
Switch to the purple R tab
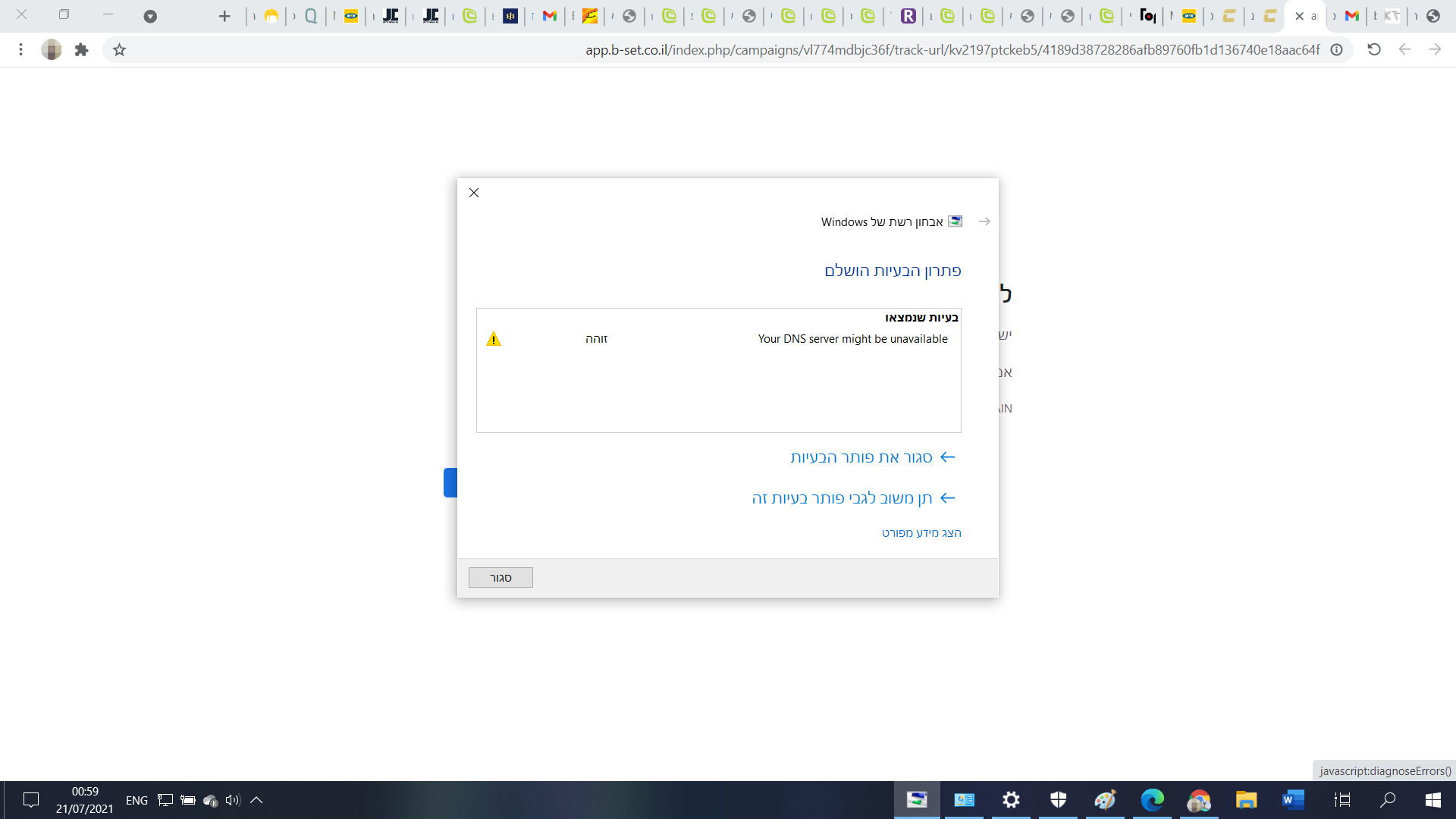908,16
